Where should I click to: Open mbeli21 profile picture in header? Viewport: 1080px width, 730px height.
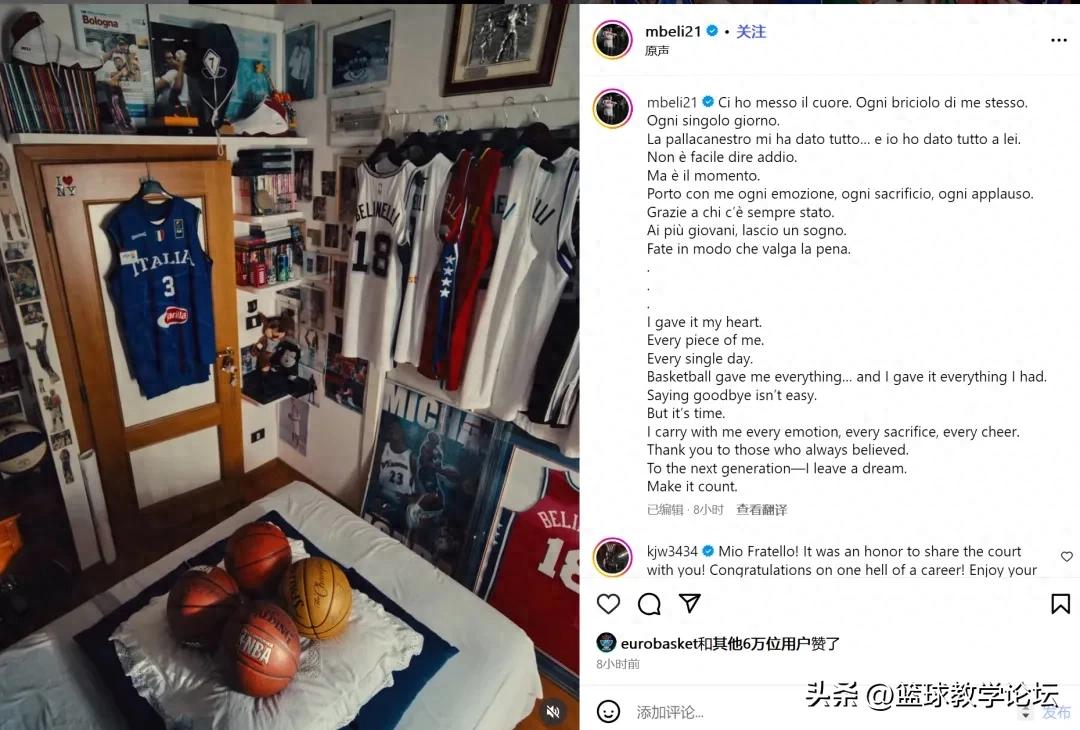(x=612, y=39)
